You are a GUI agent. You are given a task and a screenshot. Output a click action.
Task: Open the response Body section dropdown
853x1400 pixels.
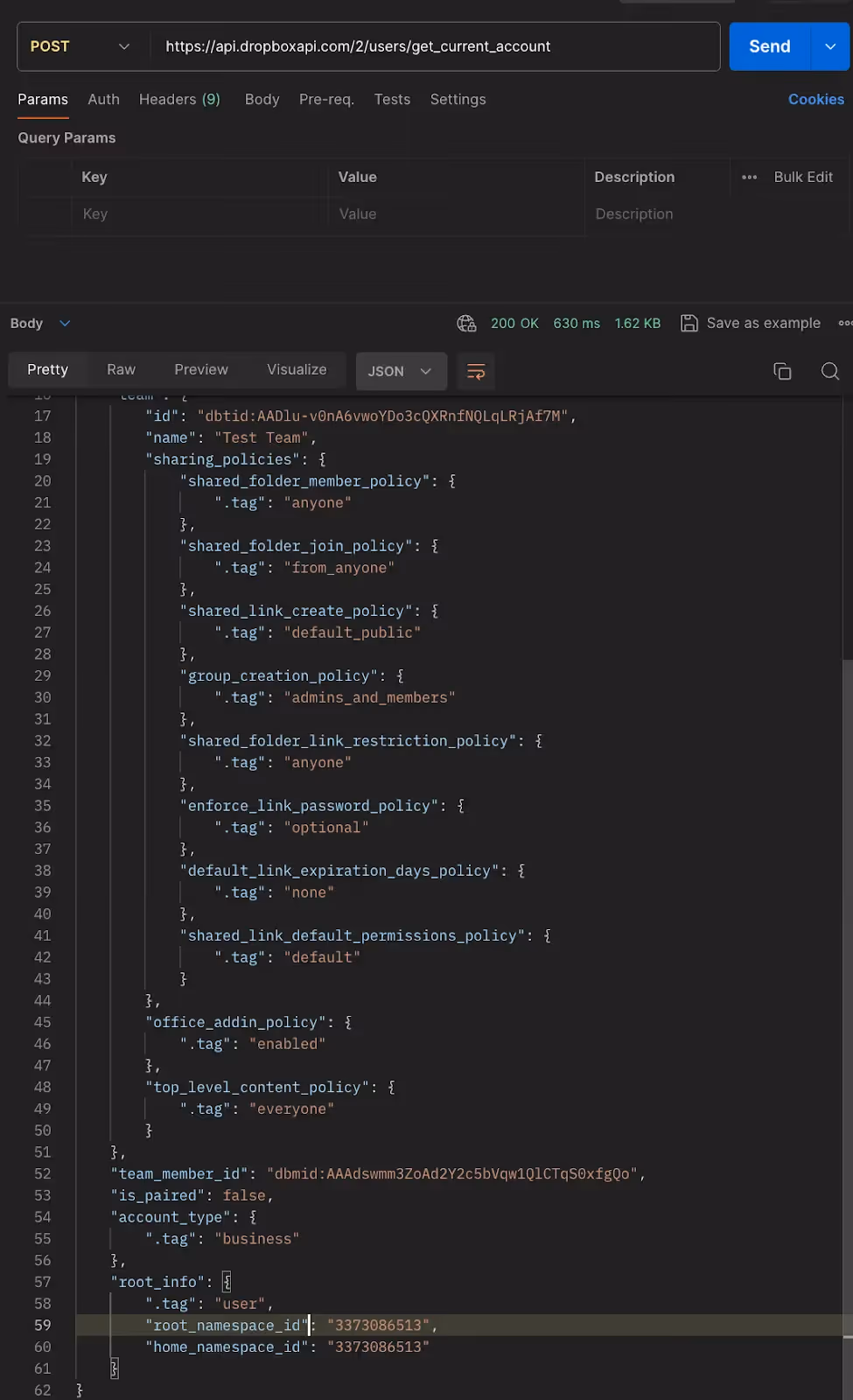pyautogui.click(x=39, y=324)
